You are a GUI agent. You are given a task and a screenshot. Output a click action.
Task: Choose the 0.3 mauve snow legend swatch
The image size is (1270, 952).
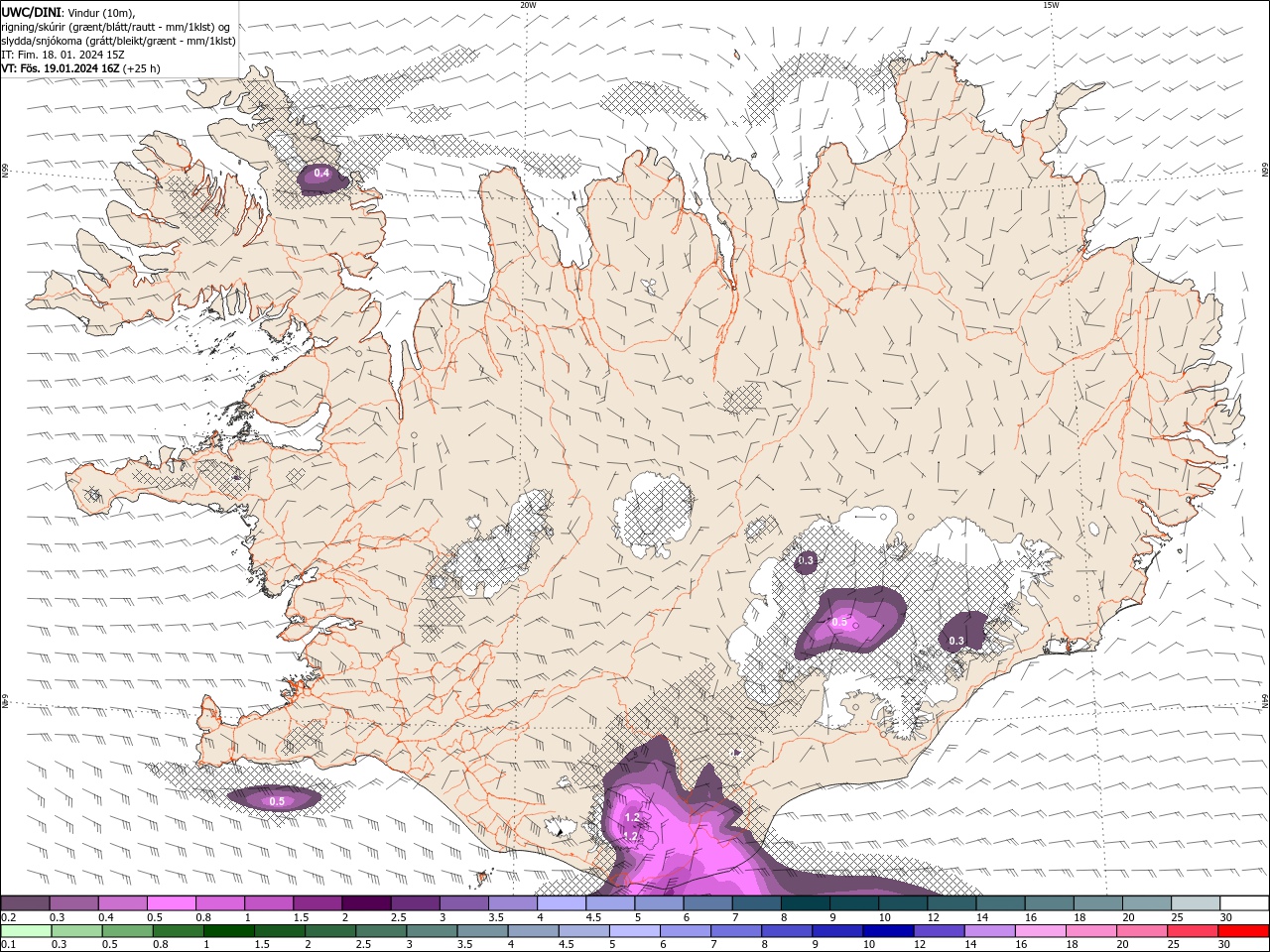[x=74, y=903]
